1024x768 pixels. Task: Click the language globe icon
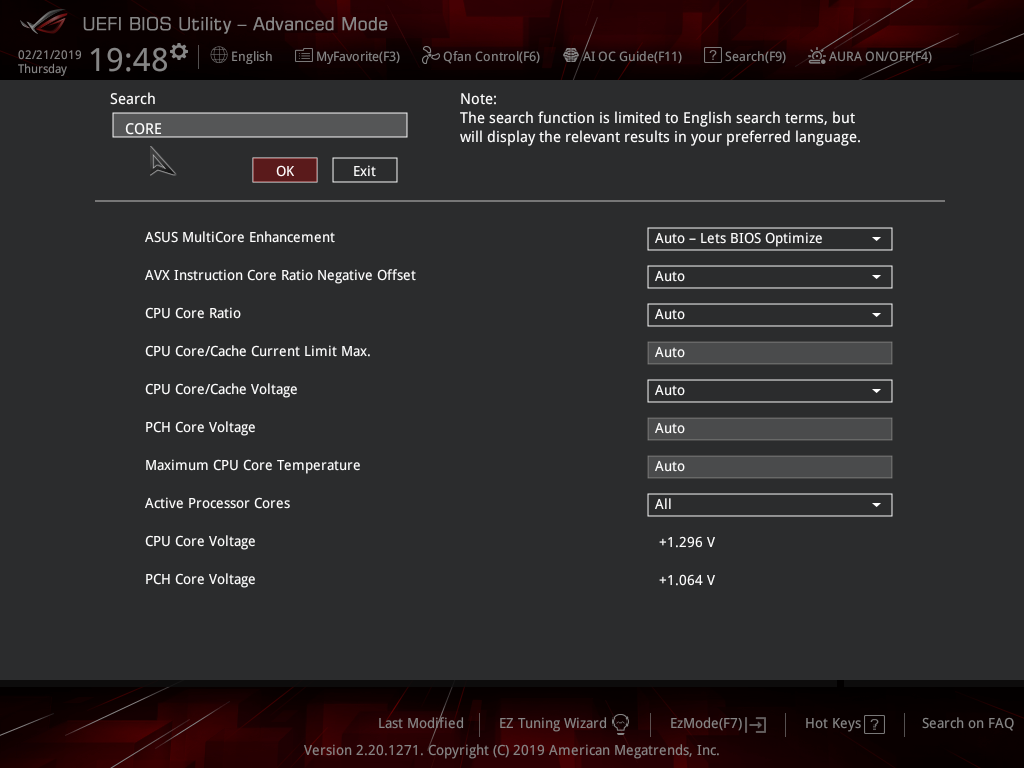[x=219, y=56]
